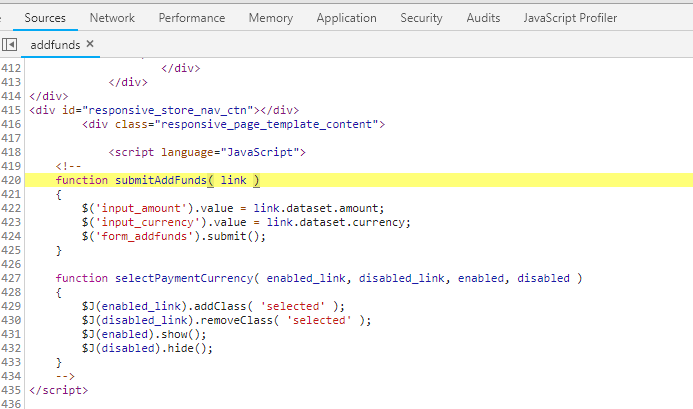
Task: Open the Network tab
Action: coord(112,18)
